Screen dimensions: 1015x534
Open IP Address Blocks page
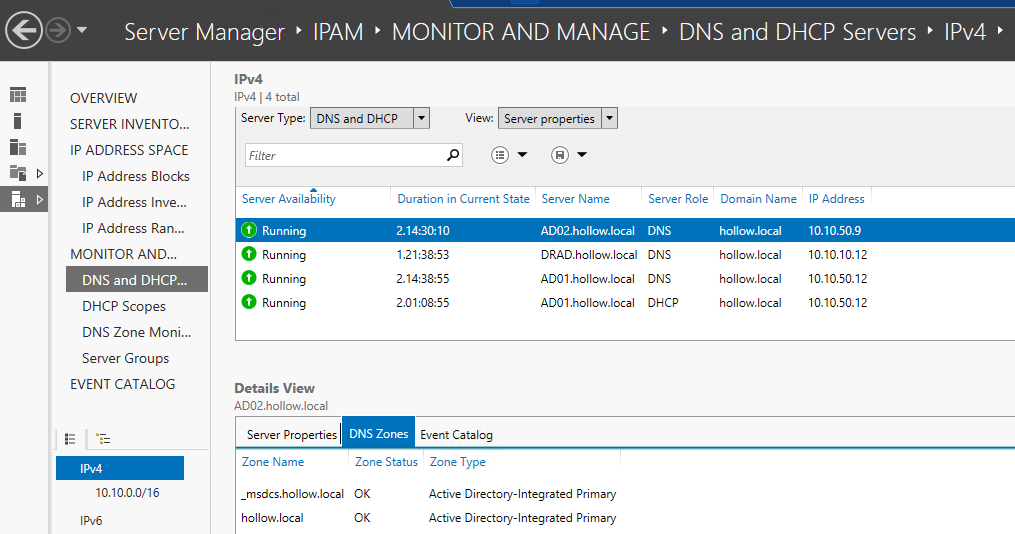(135, 176)
